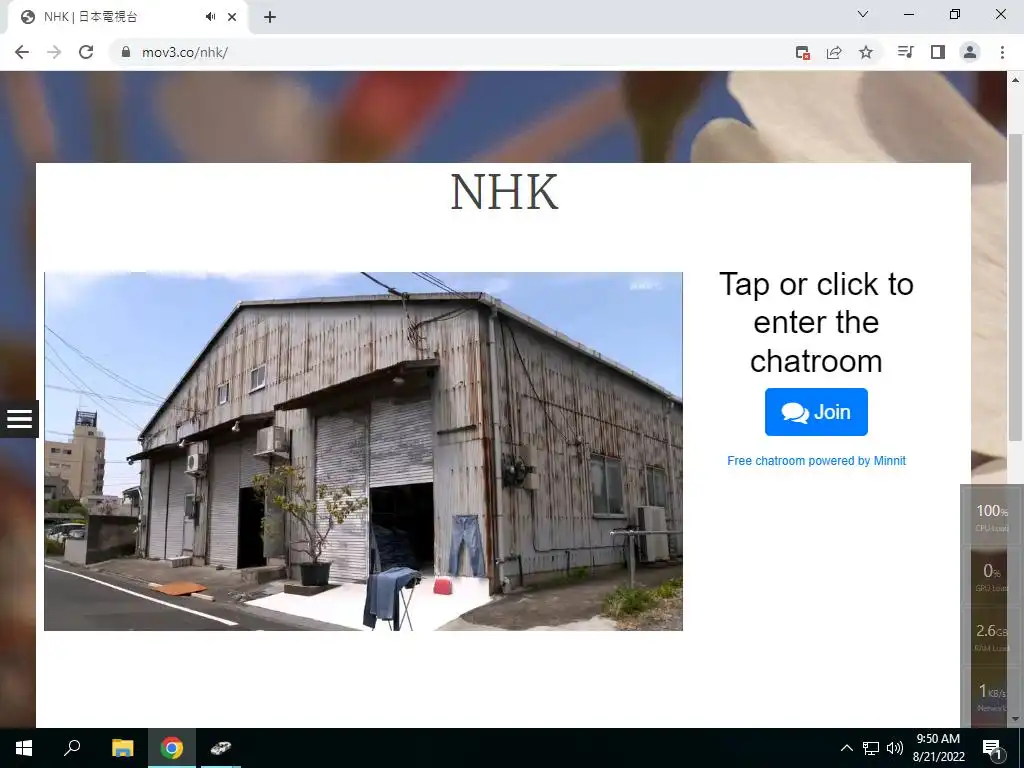
Task: Click the scrollbar down arrow
Action: (1015, 719)
